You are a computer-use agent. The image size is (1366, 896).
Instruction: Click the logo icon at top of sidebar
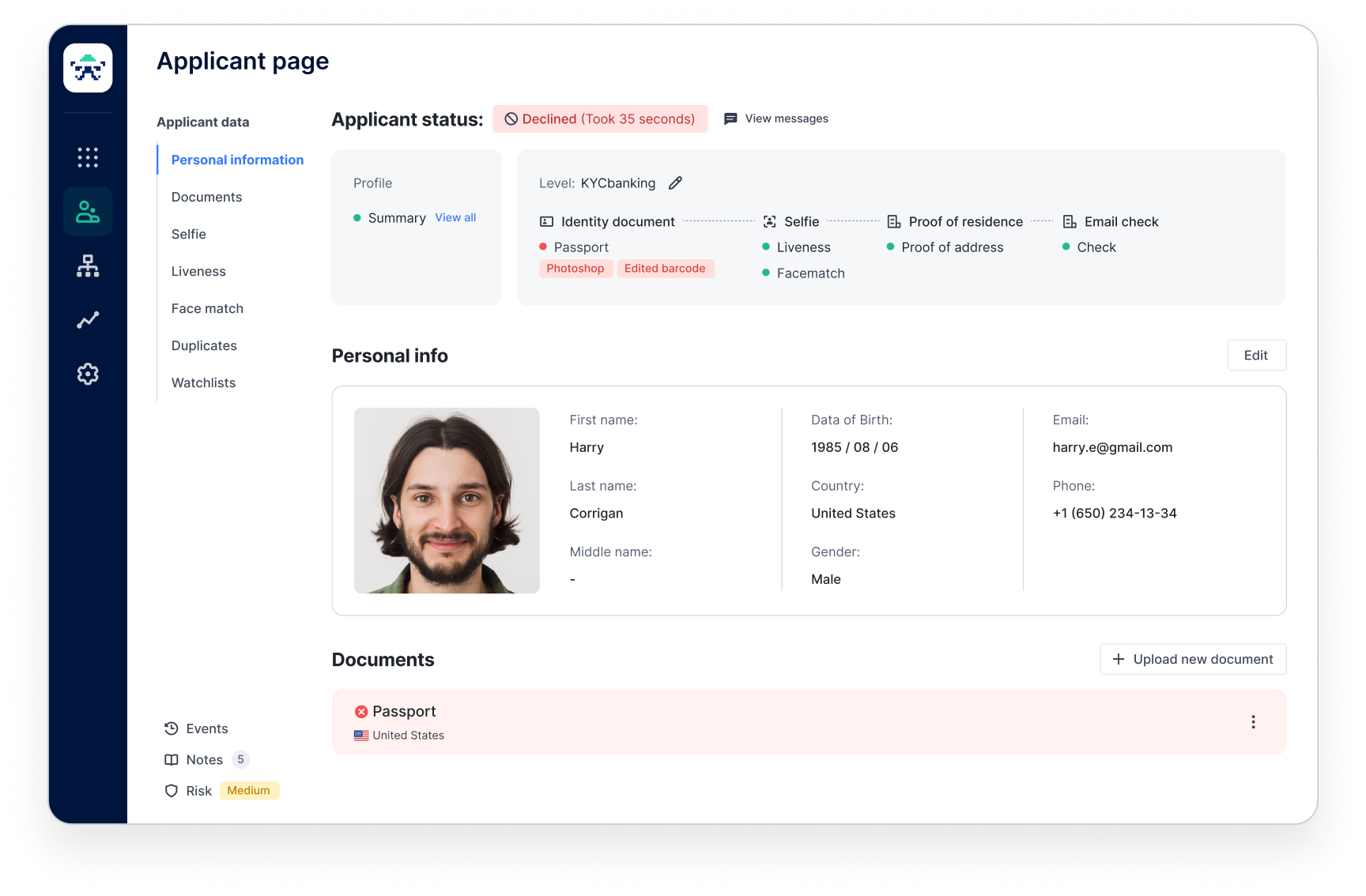click(88, 68)
